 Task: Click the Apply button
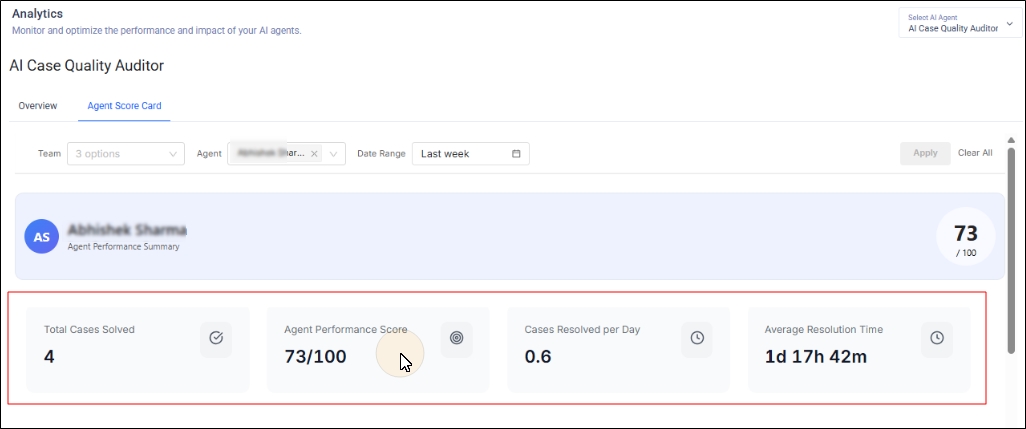925,153
